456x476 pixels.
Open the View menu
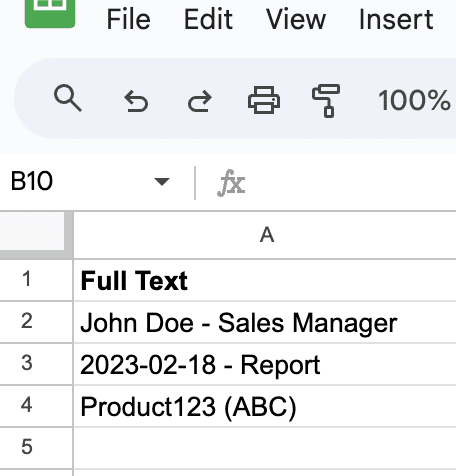(296, 20)
